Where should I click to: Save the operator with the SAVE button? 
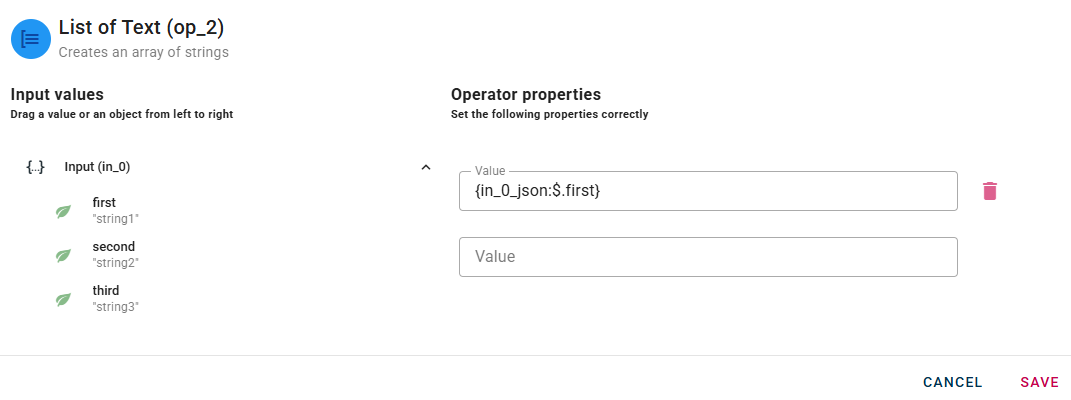click(1039, 382)
